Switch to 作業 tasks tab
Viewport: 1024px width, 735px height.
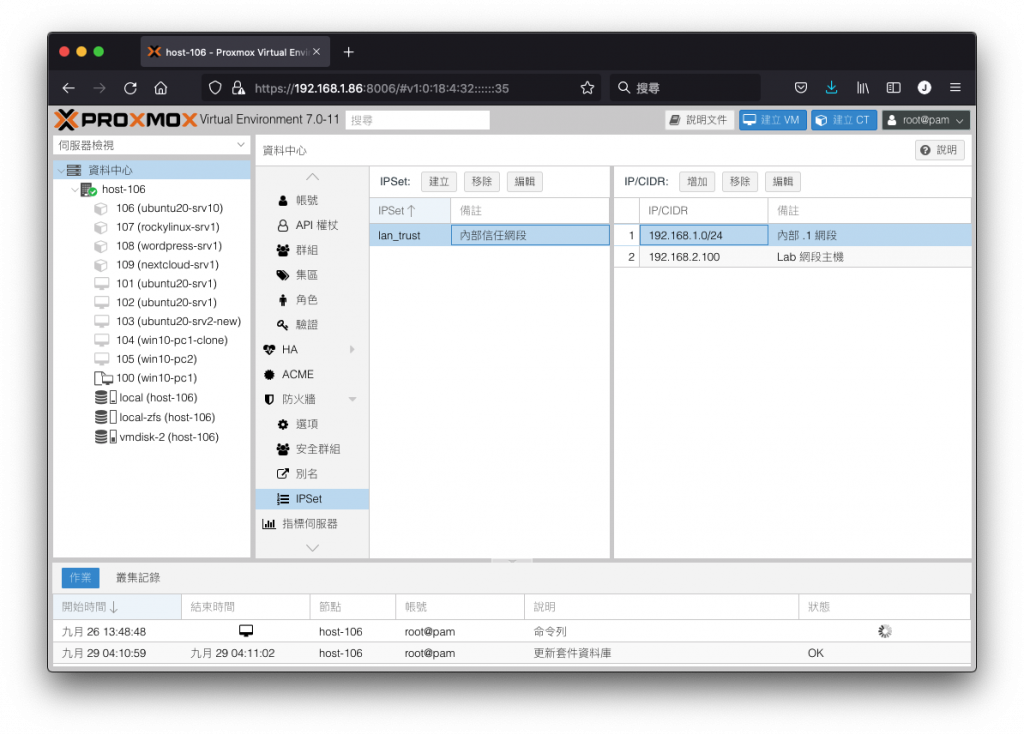click(x=80, y=578)
